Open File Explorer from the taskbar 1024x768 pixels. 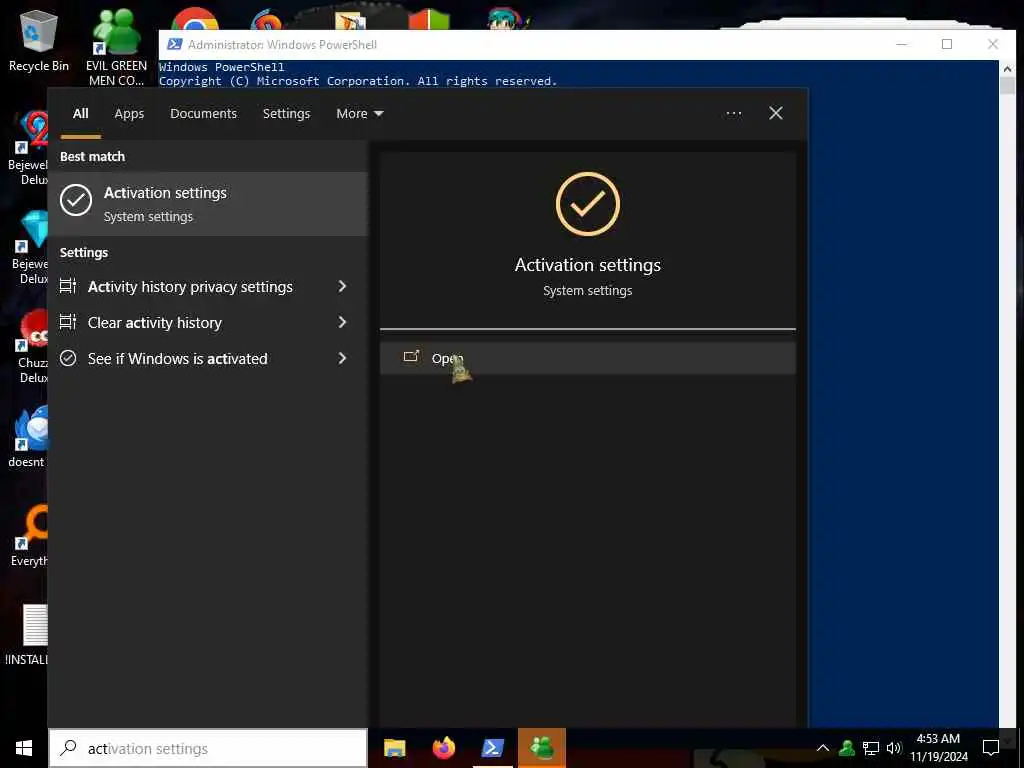click(x=394, y=748)
